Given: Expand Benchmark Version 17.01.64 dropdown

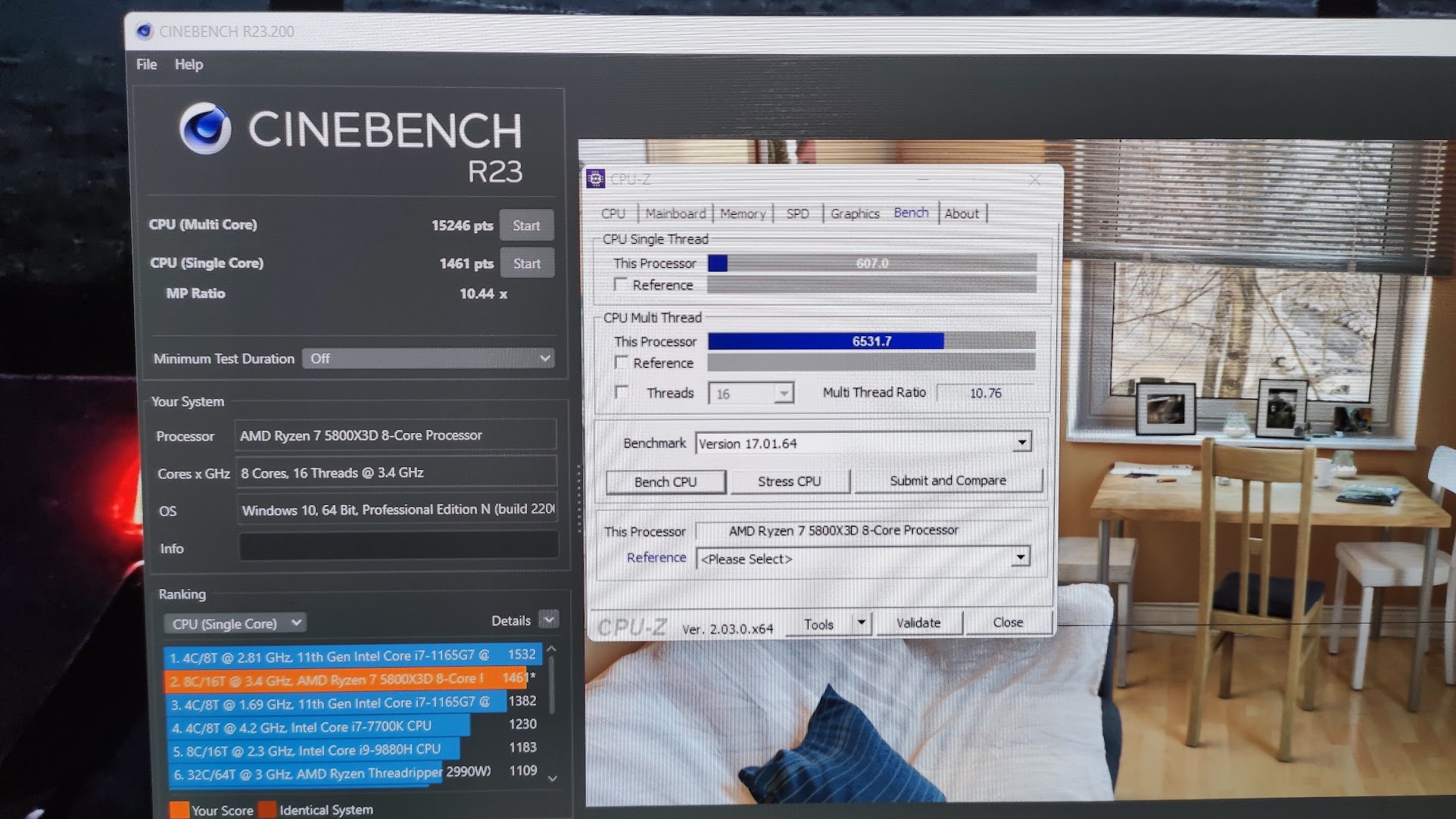Looking at the screenshot, I should click(x=1021, y=442).
